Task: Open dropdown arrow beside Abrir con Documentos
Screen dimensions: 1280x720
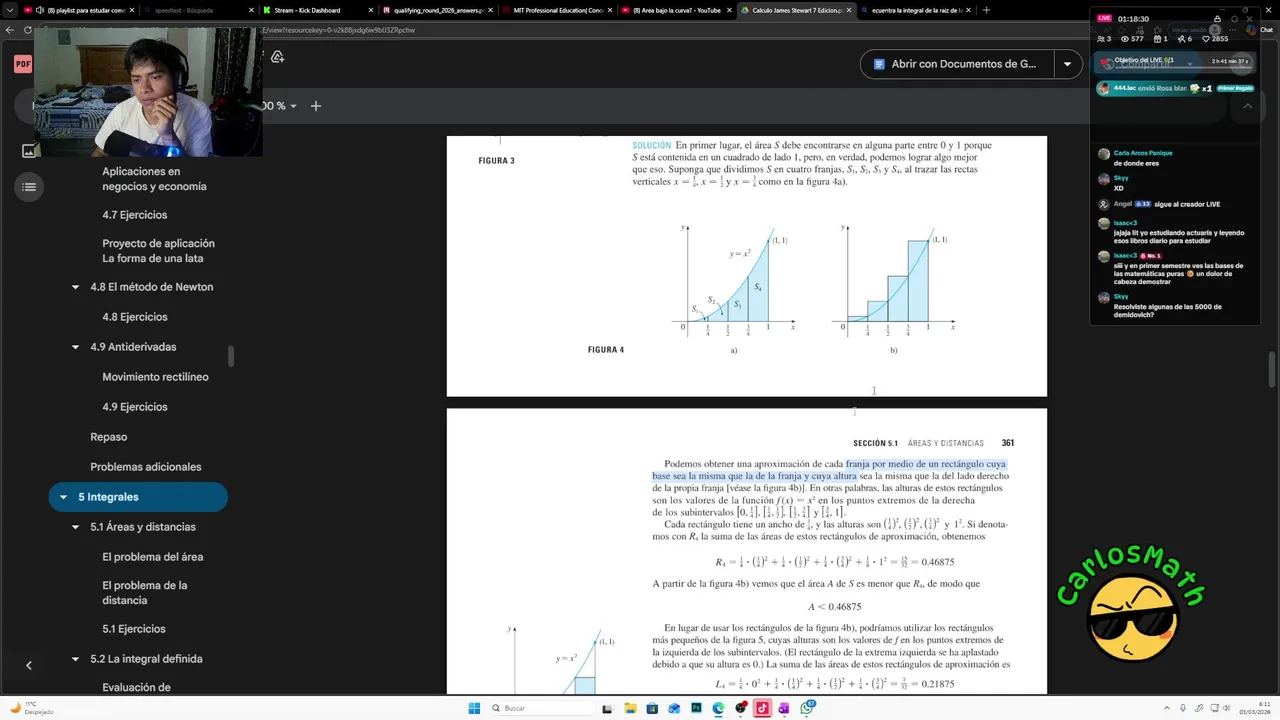Action: click(x=1067, y=64)
